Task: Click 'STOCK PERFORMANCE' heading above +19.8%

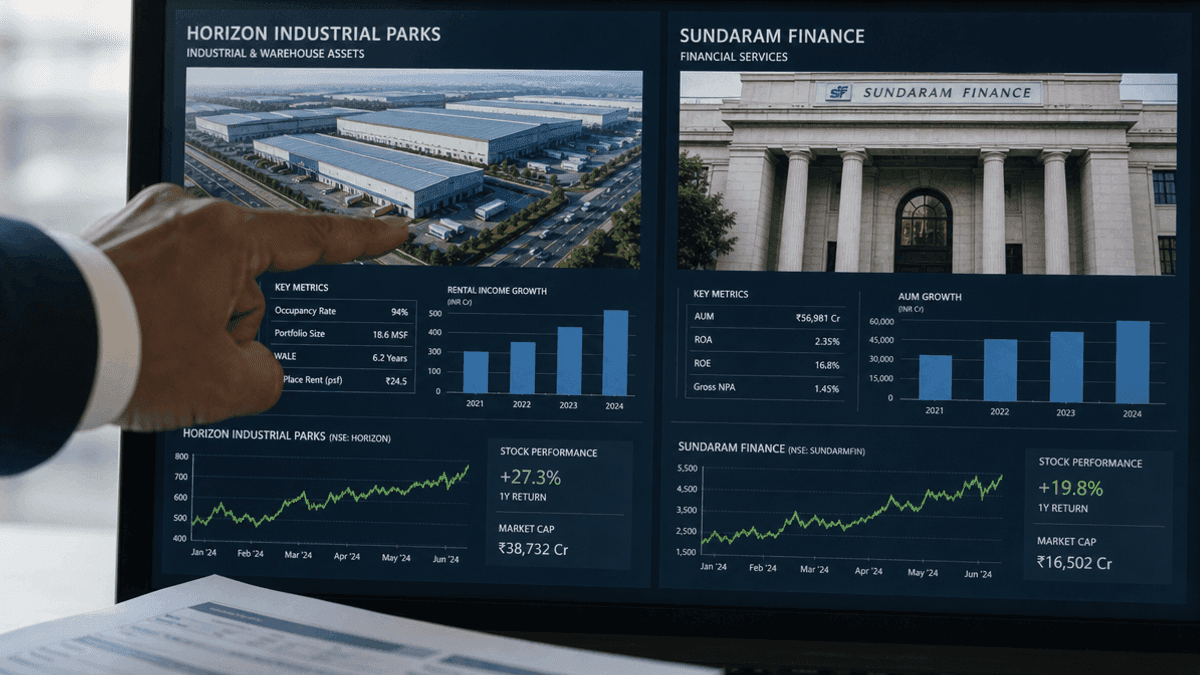Action: (x=1090, y=463)
